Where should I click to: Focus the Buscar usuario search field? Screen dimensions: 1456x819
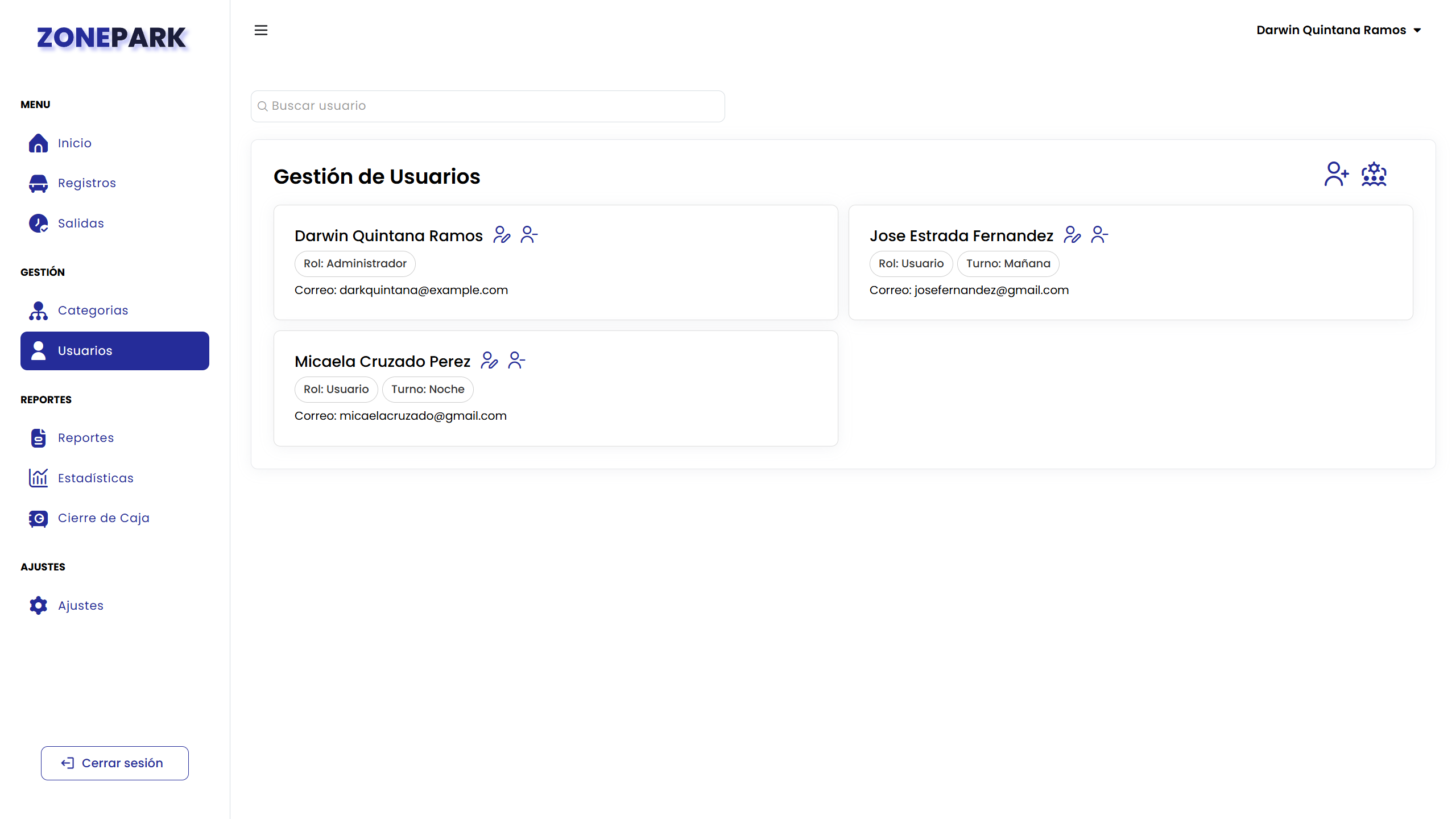[488, 106]
